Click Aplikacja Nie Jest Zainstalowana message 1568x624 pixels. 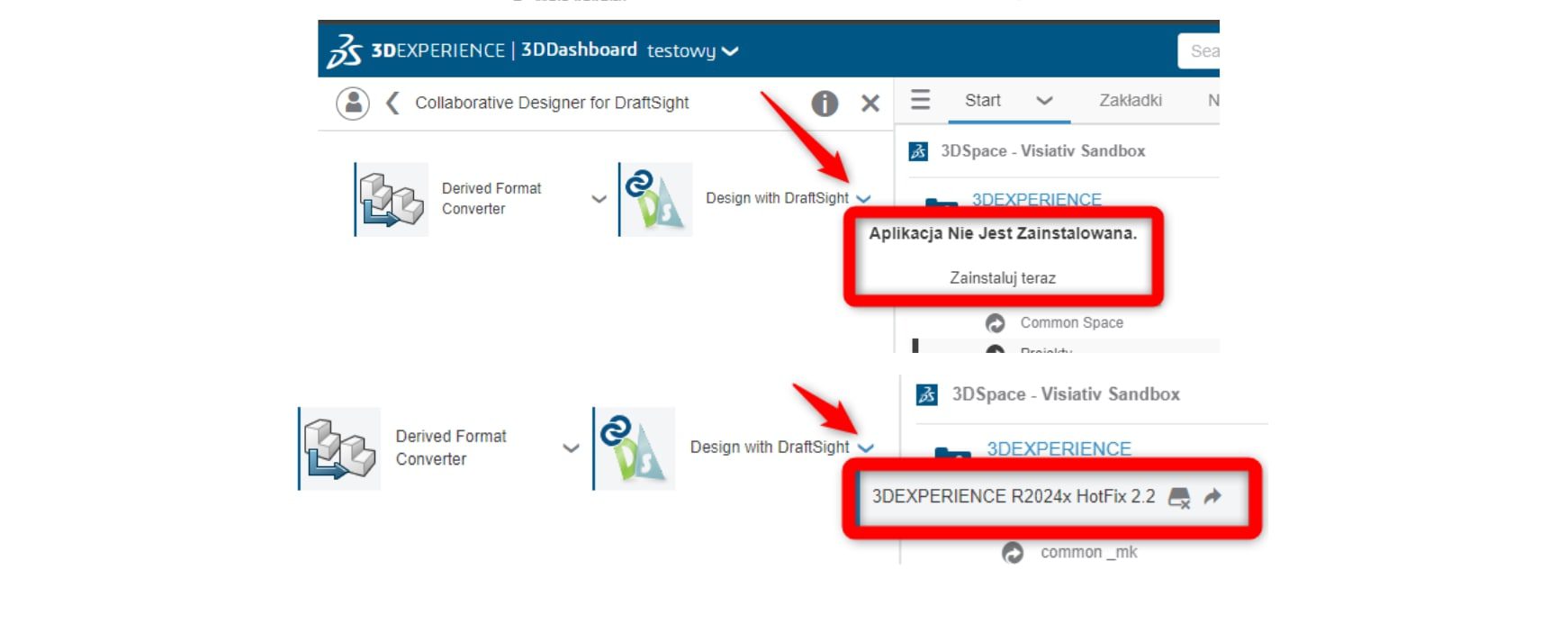click(x=1003, y=233)
